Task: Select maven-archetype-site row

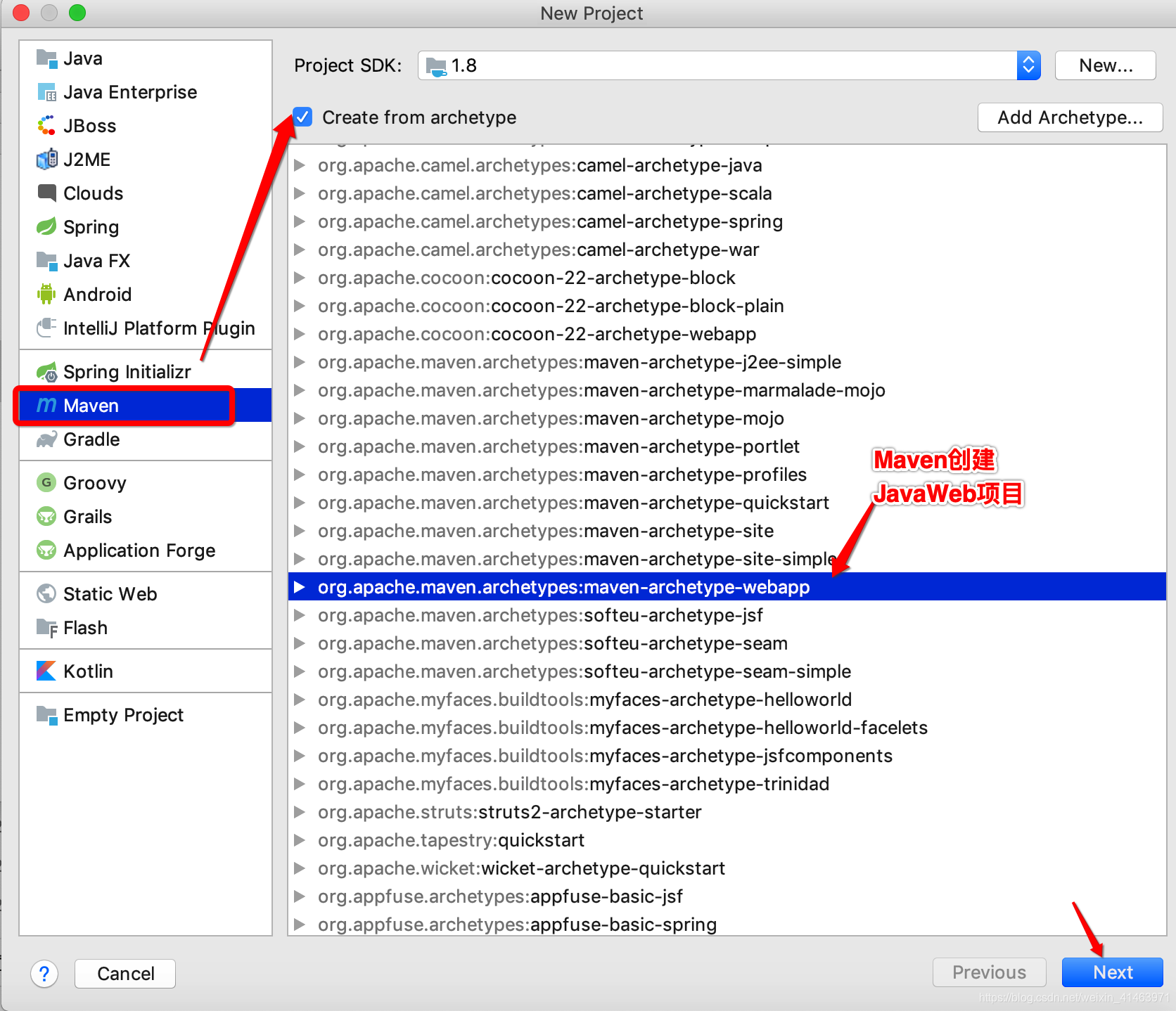Action: point(727,531)
